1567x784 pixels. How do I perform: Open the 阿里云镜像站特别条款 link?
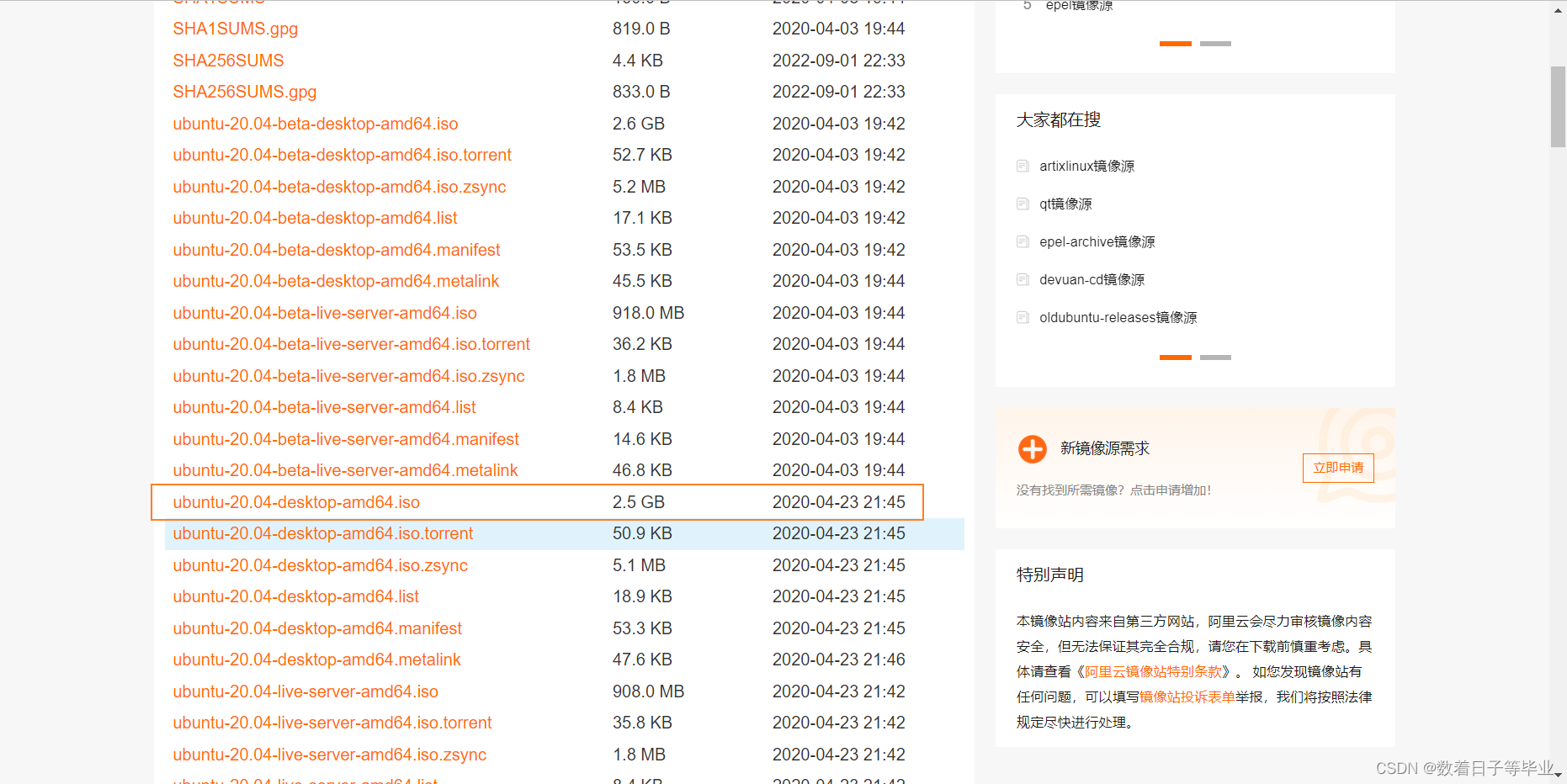pos(1153,671)
